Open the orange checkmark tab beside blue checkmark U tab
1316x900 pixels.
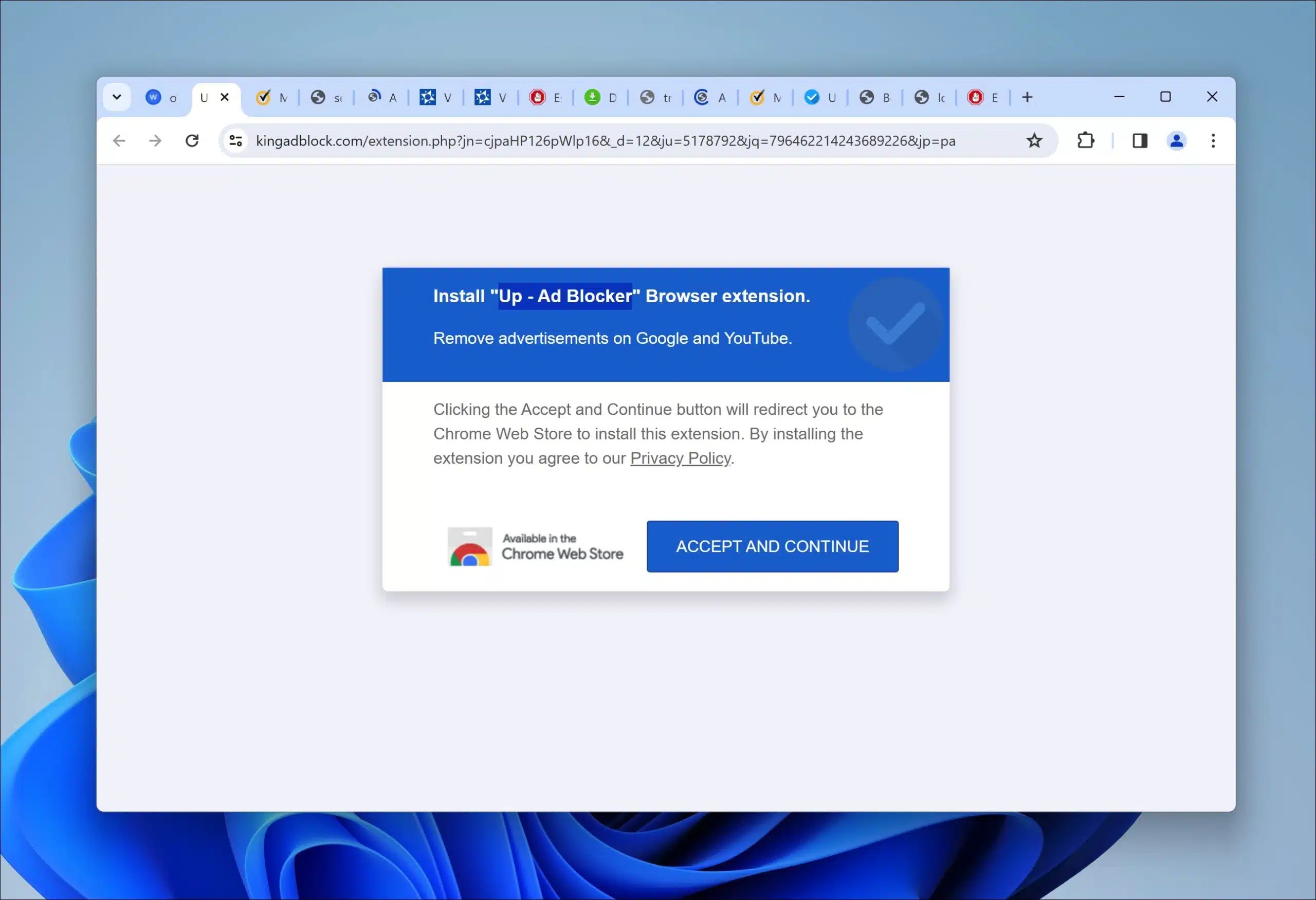[765, 97]
